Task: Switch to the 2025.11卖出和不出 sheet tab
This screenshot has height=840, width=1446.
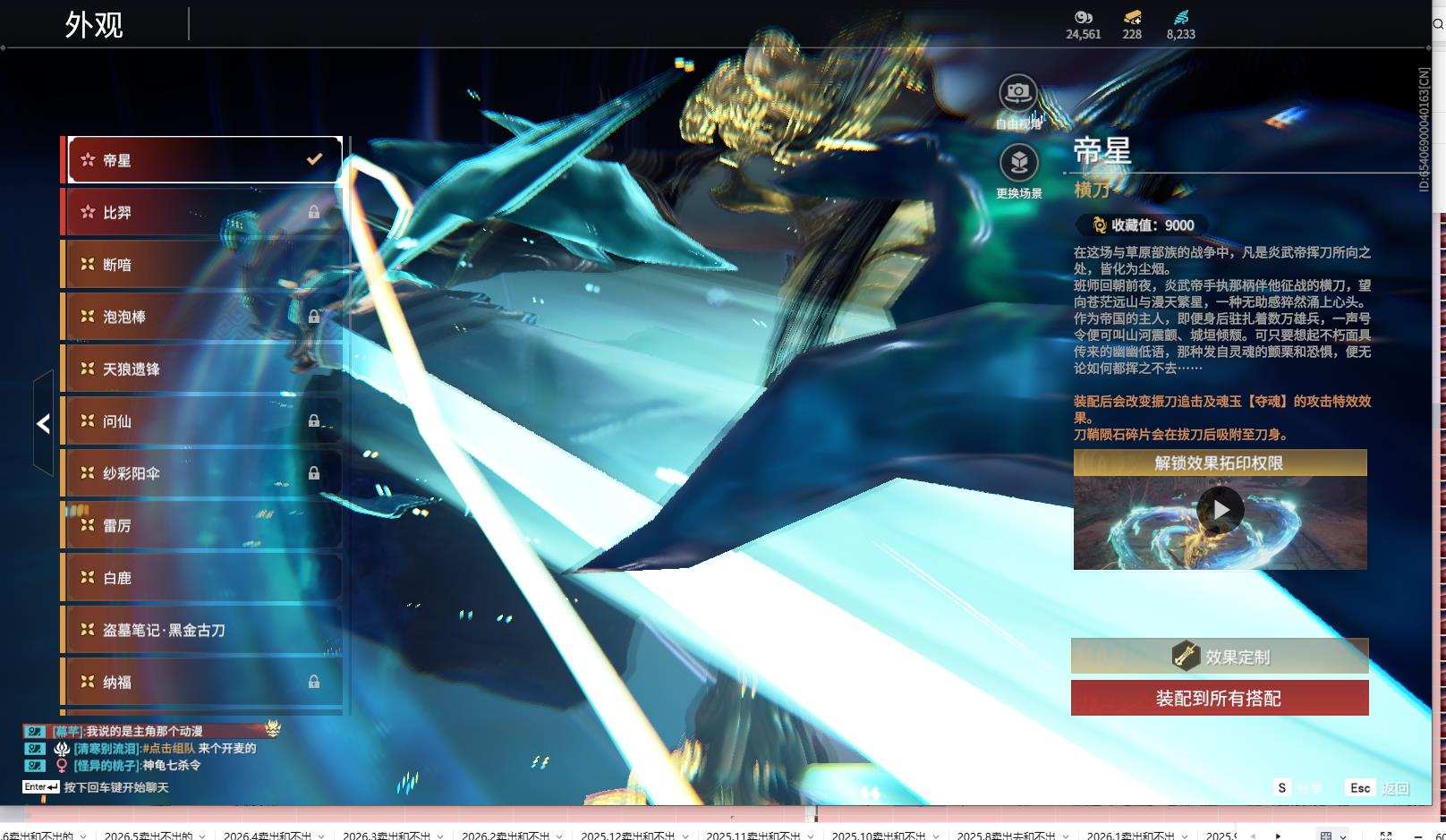Action: (x=753, y=836)
